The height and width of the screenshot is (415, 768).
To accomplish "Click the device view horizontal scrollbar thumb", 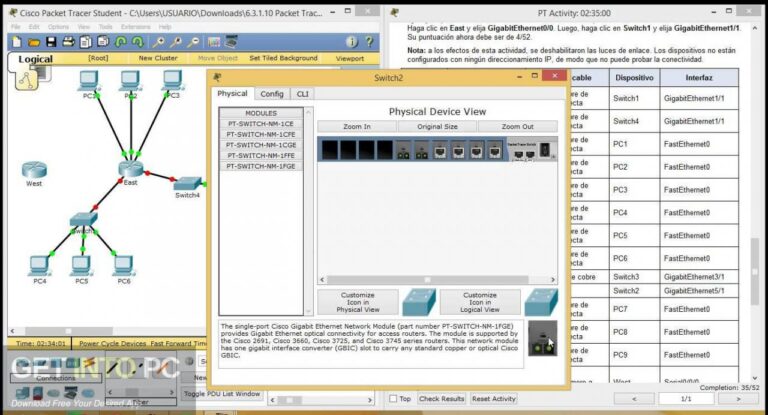I will coord(427,280).
